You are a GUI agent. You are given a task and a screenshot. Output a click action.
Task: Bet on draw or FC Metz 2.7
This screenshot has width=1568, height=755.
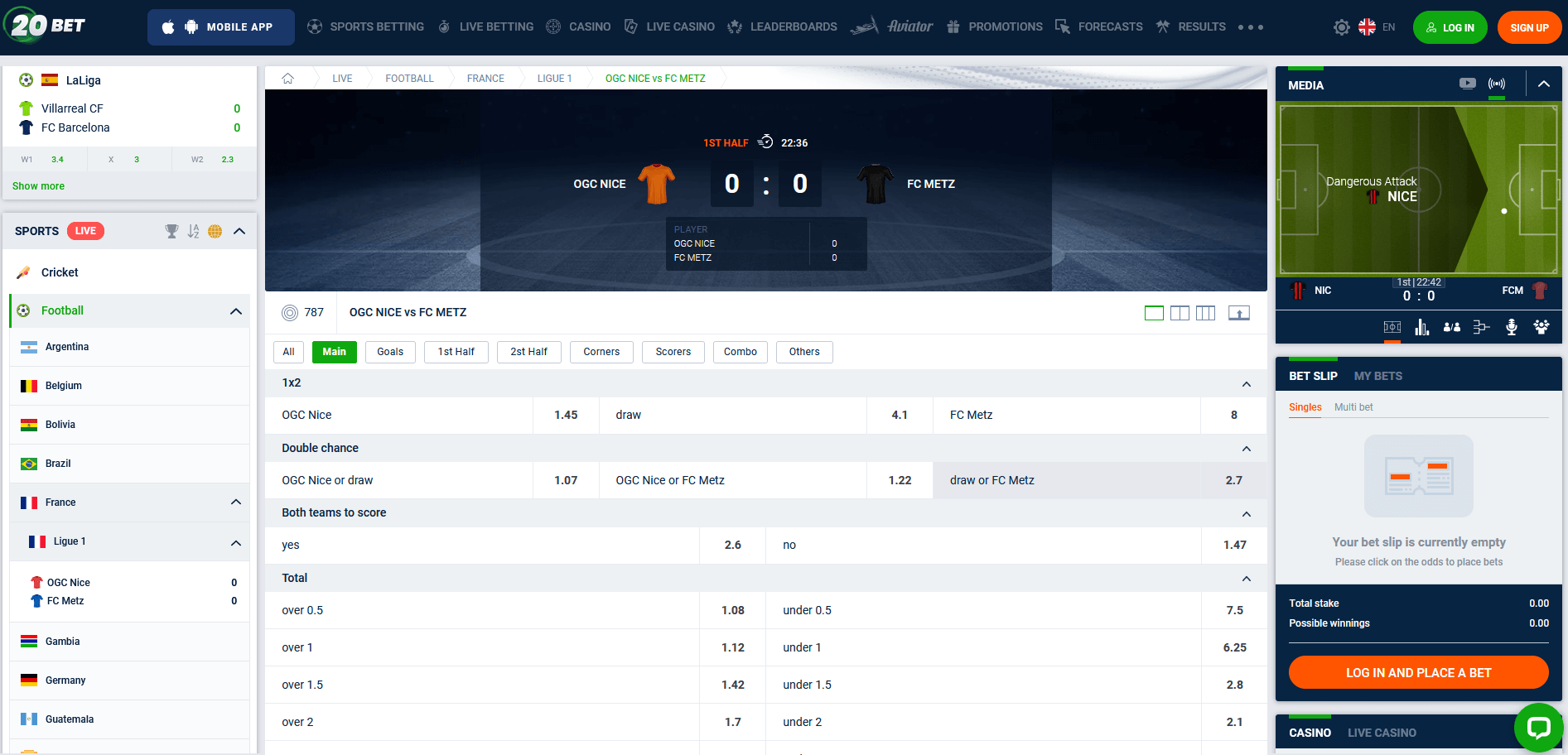tap(1099, 480)
